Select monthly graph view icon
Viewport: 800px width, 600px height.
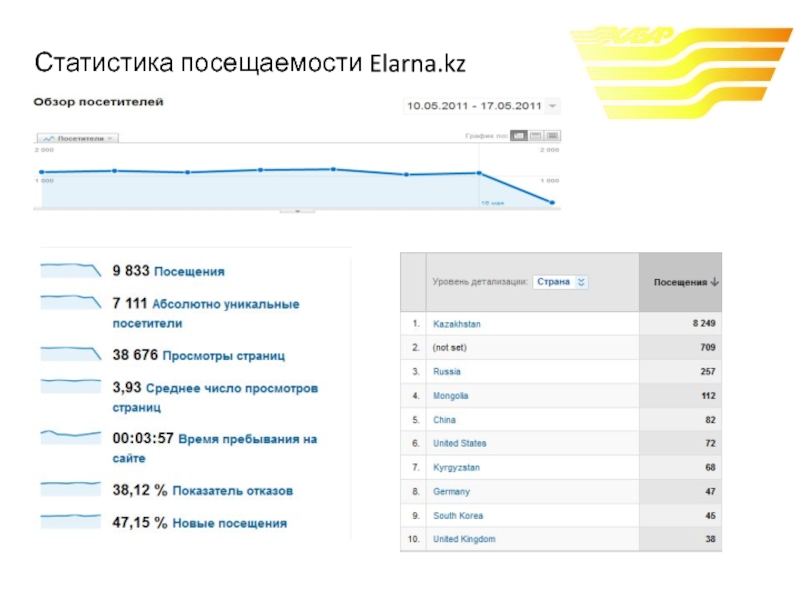553,136
